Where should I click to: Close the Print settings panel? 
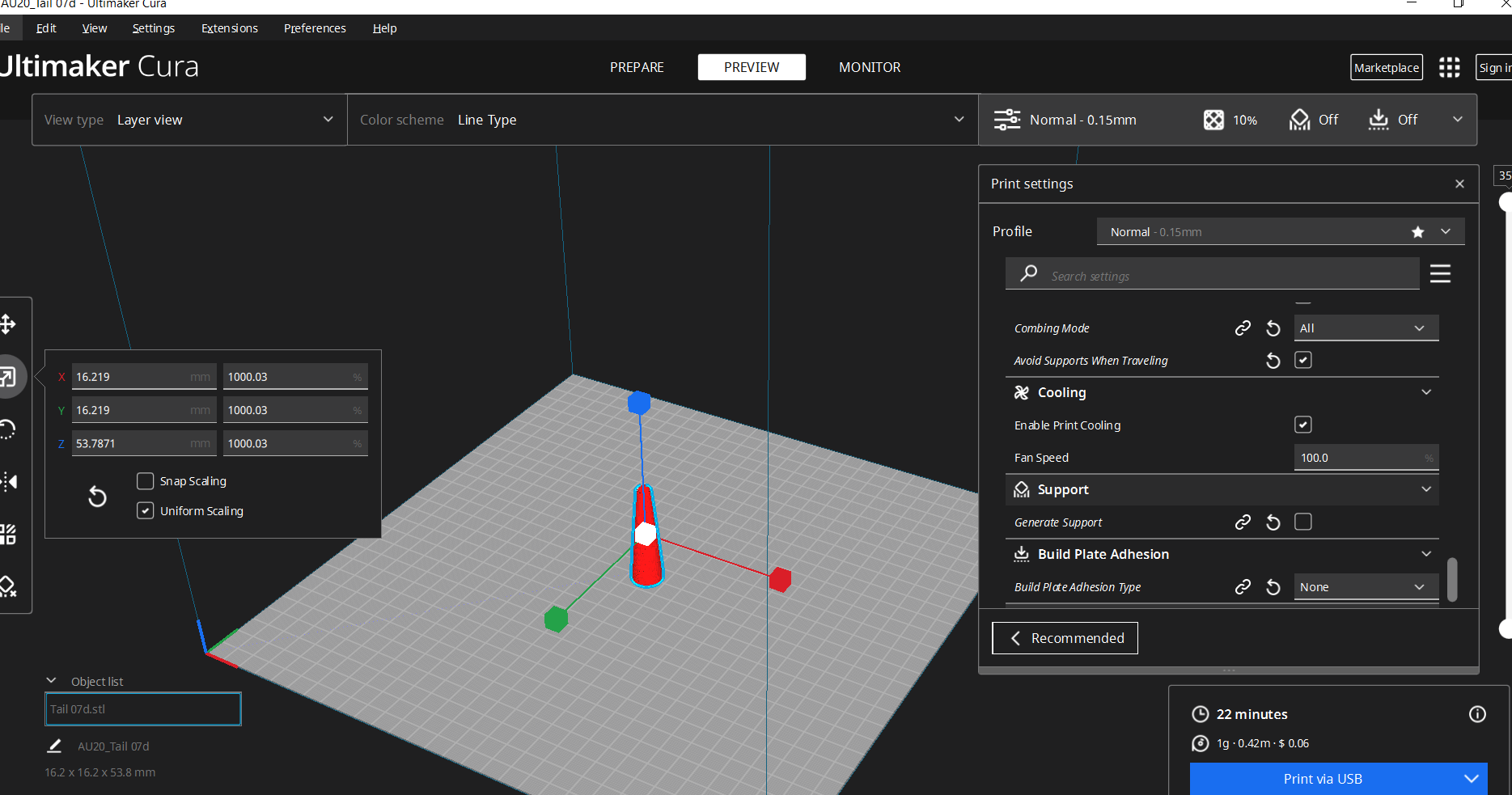pyautogui.click(x=1459, y=184)
